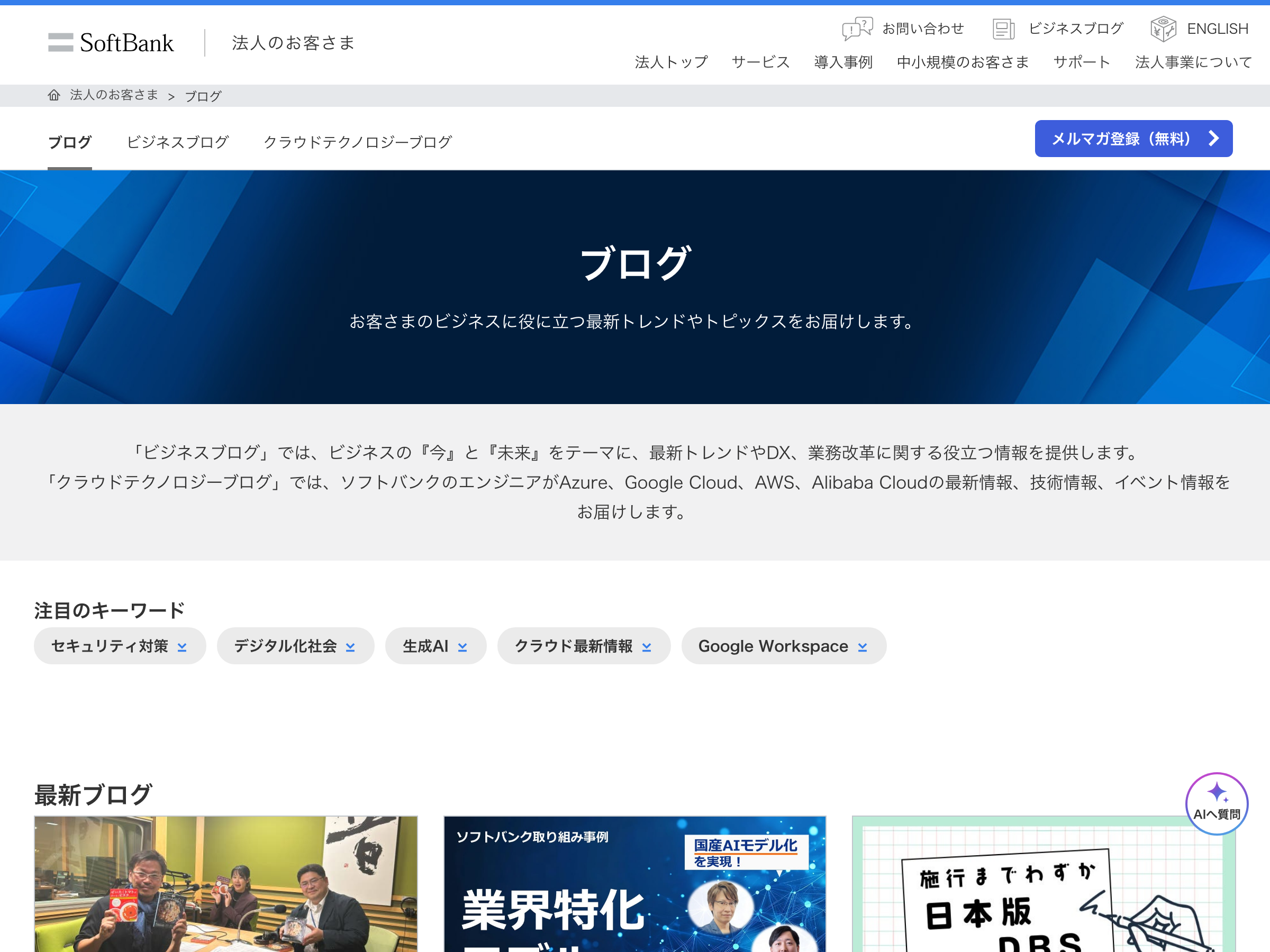This screenshot has height=952, width=1270.
Task: Click the 最新ブログ heading
Action: point(93,795)
